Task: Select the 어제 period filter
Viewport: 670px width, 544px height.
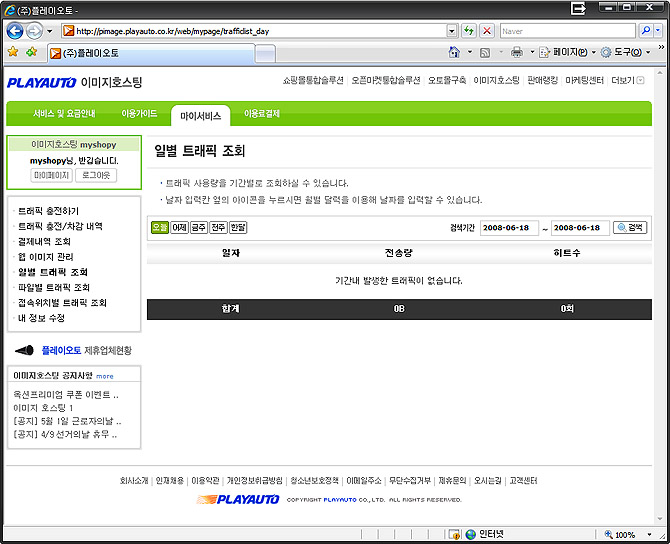Action: pos(180,227)
